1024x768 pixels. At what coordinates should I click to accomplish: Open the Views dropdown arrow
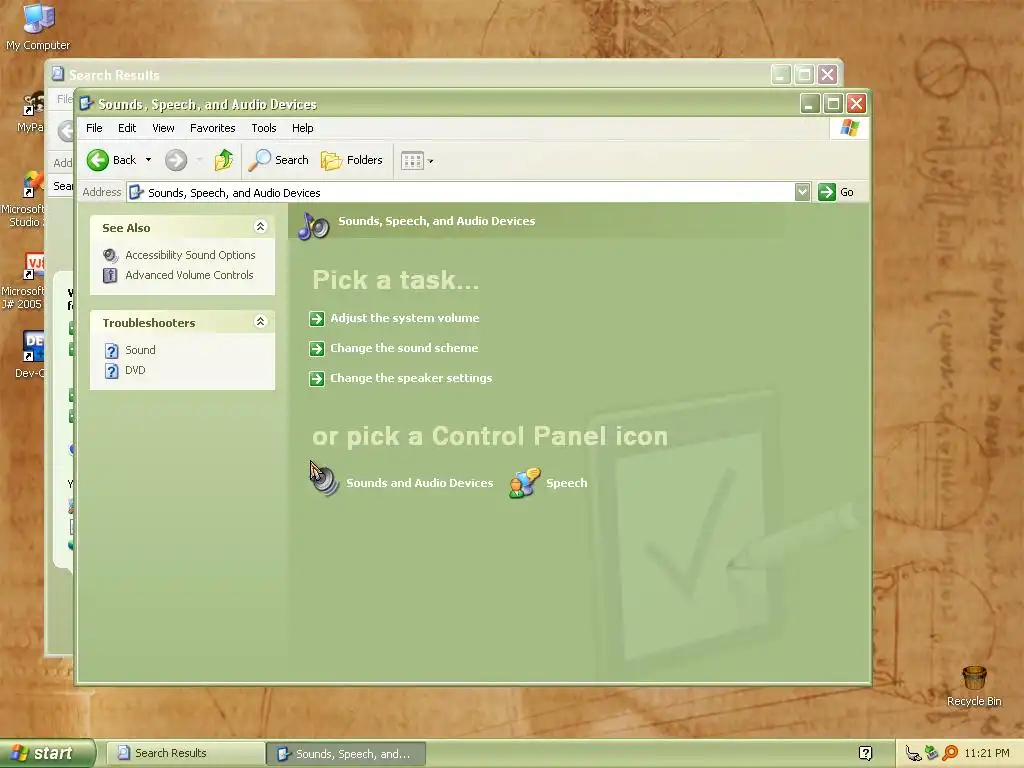point(430,161)
